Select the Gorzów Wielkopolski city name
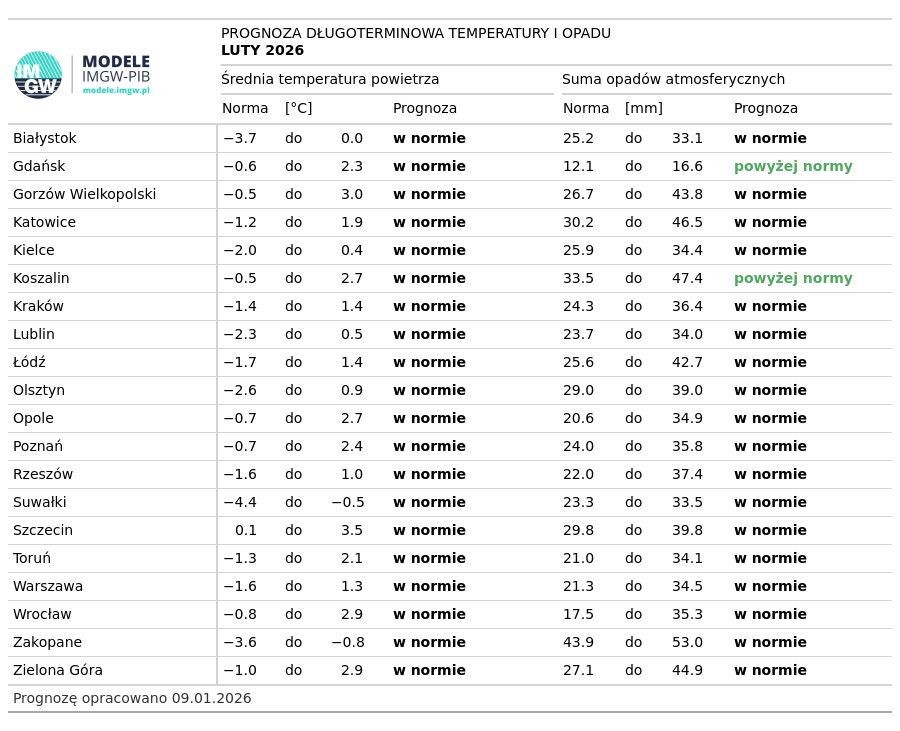This screenshot has height=731, width=900. click(x=85, y=195)
